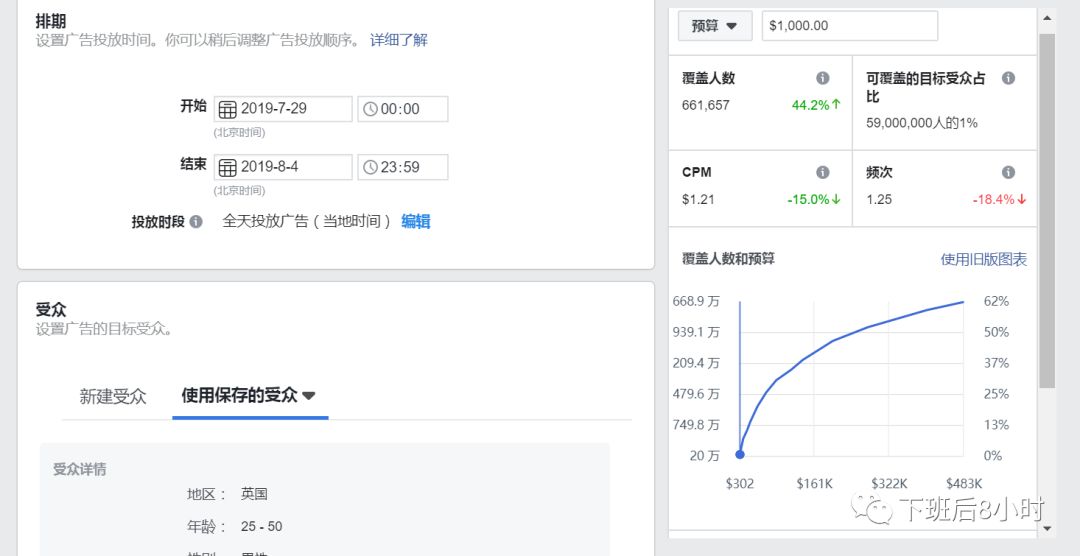Open the CPM info icon
Image resolution: width=1080 pixels, height=556 pixels.
(822, 172)
